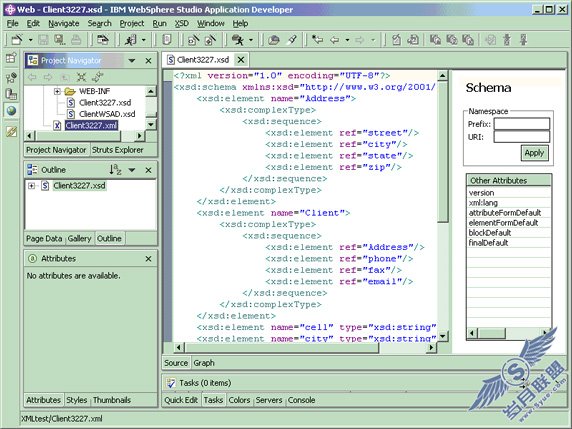572x429 pixels.
Task: Expand the WEB-INF folder
Action: pyautogui.click(x=57, y=91)
